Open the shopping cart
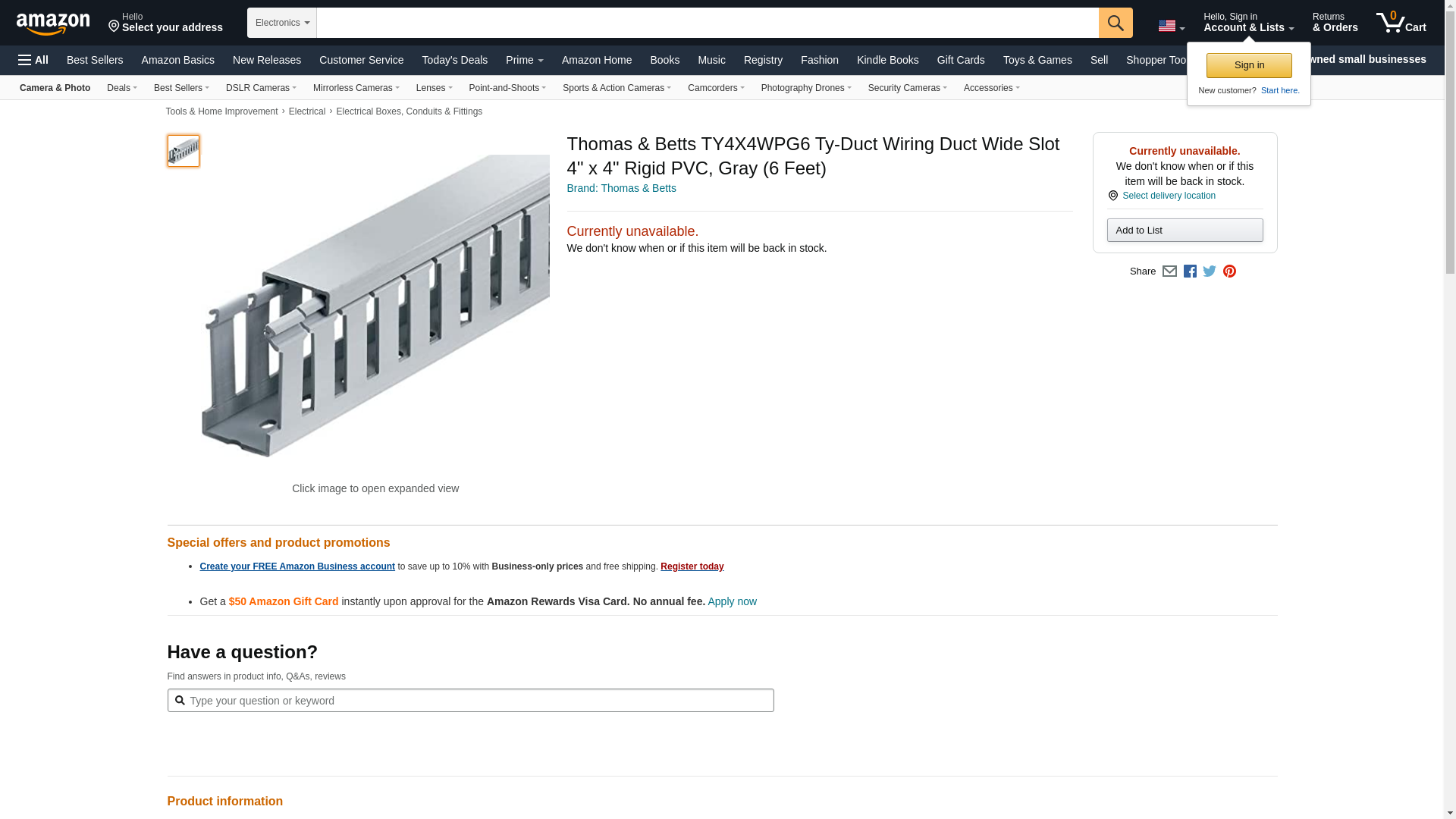1456x819 pixels. [1401, 23]
